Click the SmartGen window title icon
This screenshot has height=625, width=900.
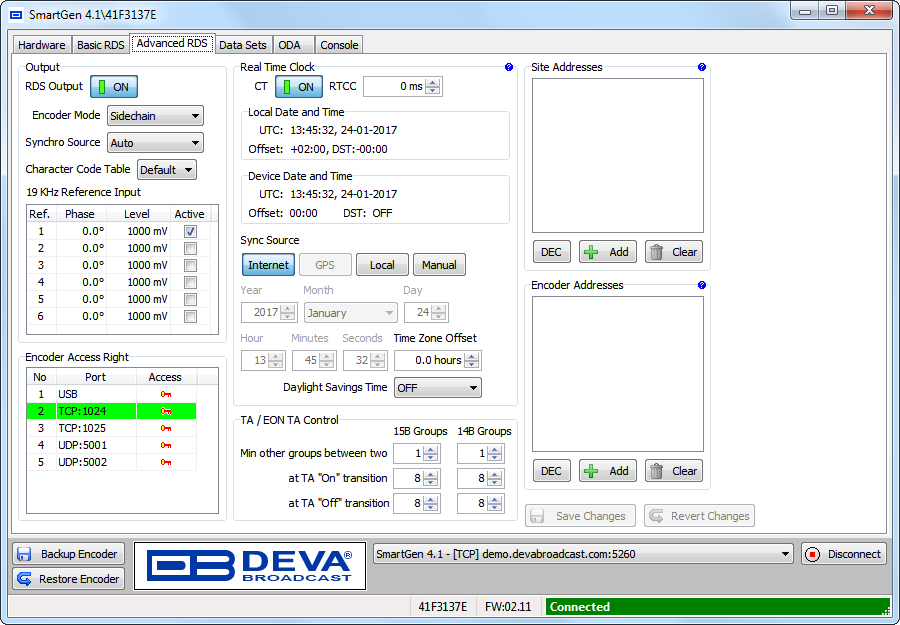(x=16, y=15)
